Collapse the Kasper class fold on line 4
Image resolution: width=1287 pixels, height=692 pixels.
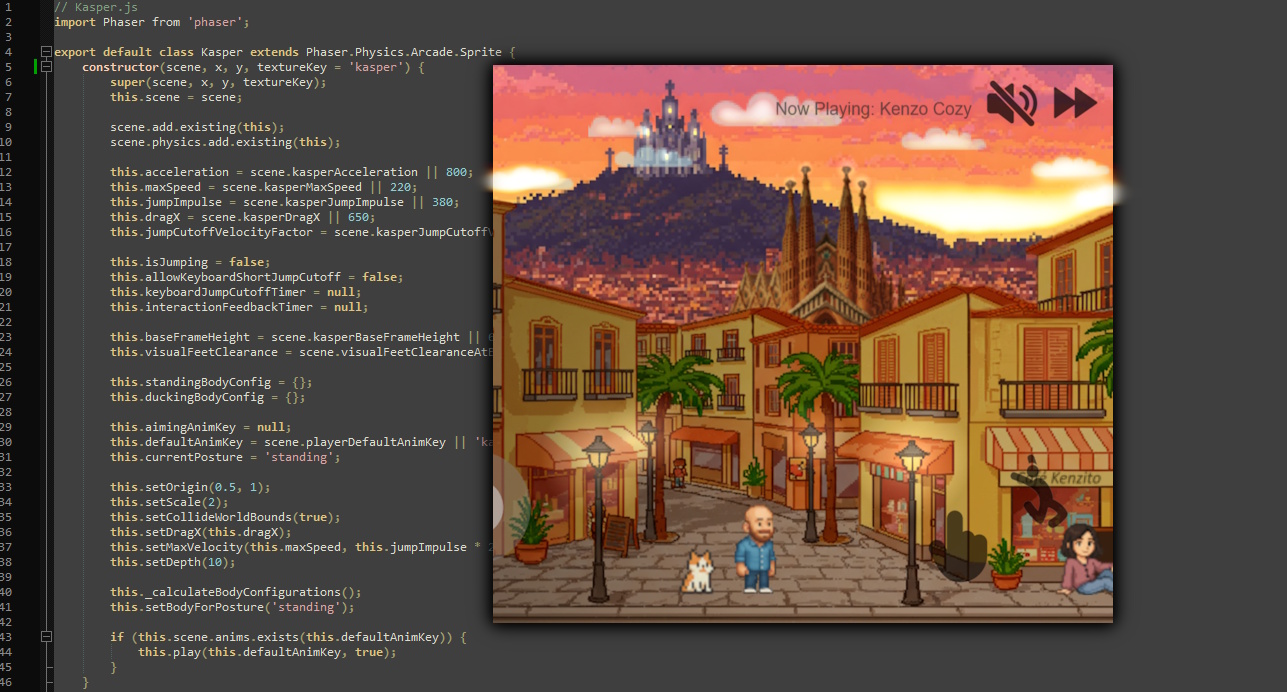pyautogui.click(x=46, y=51)
